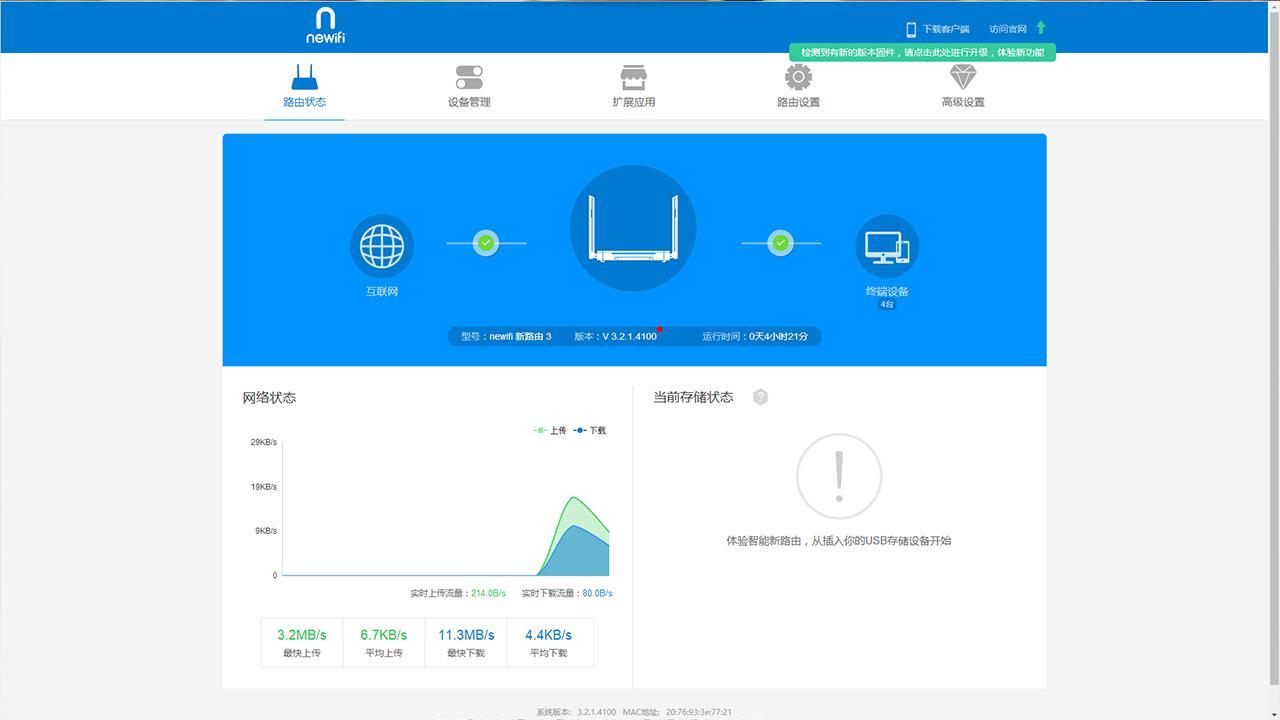Click the green check between router and devices
The height and width of the screenshot is (720, 1280).
point(781,243)
